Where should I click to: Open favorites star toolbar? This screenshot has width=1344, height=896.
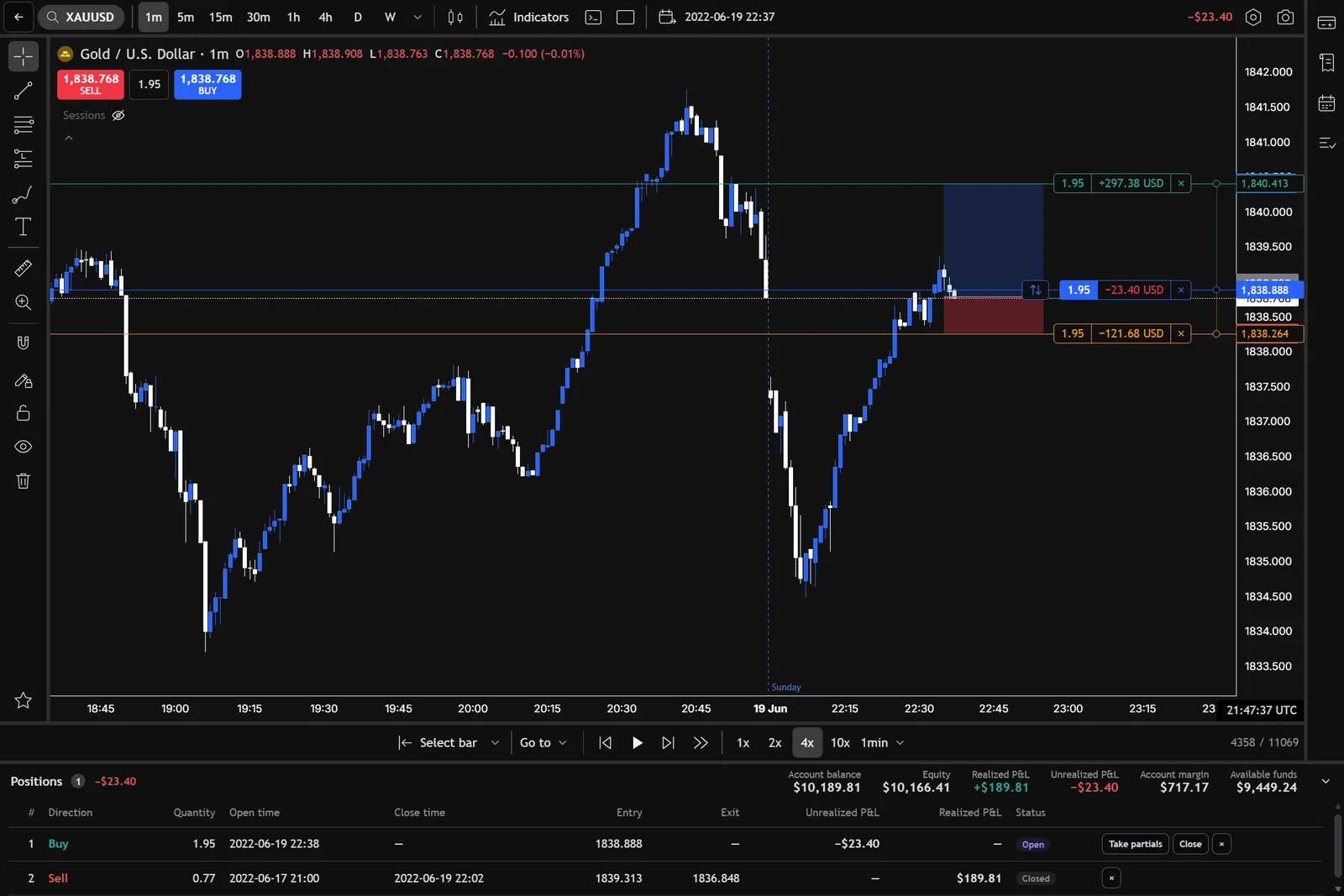click(24, 700)
